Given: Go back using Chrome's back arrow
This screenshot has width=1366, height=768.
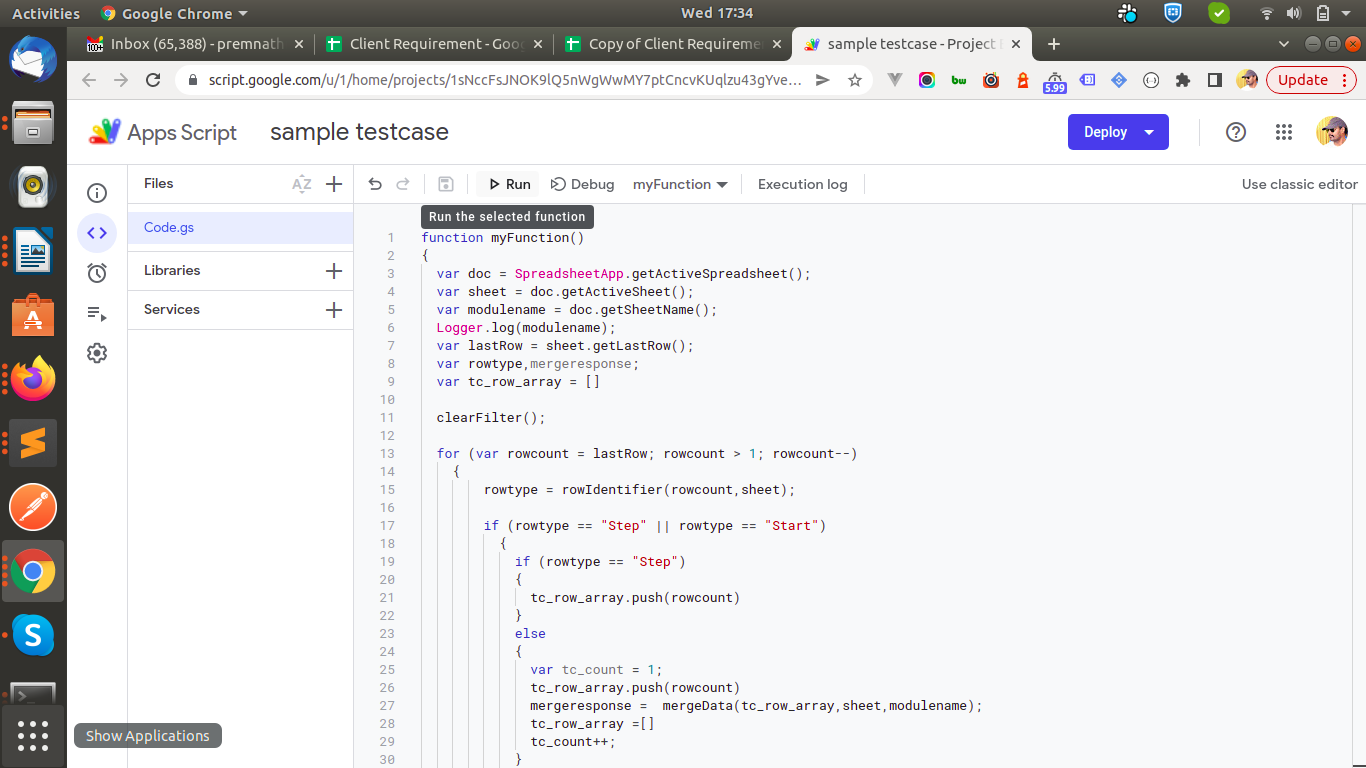Looking at the screenshot, I should pos(89,80).
